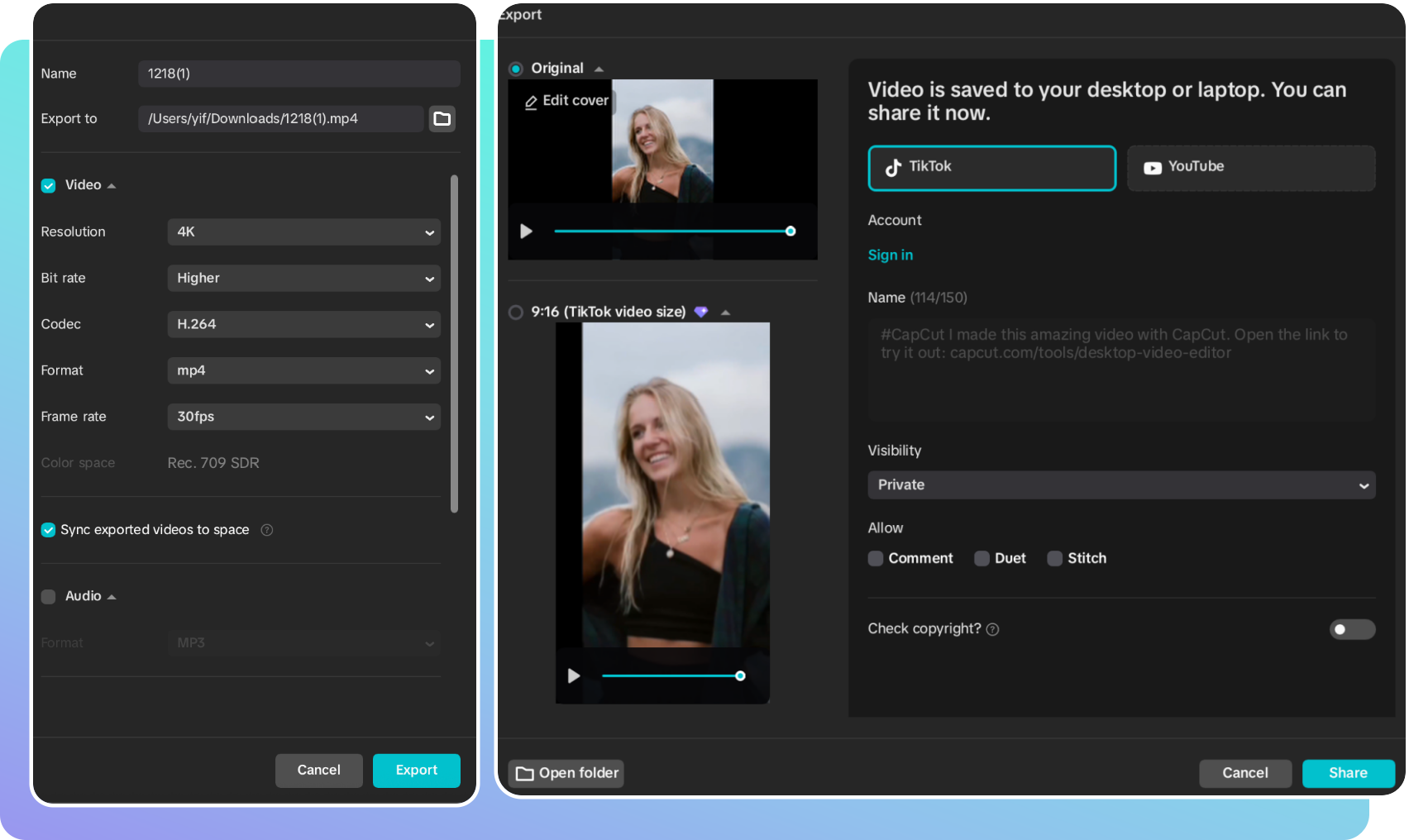The height and width of the screenshot is (840, 1409).
Task: Play the Original video preview
Action: (x=526, y=231)
